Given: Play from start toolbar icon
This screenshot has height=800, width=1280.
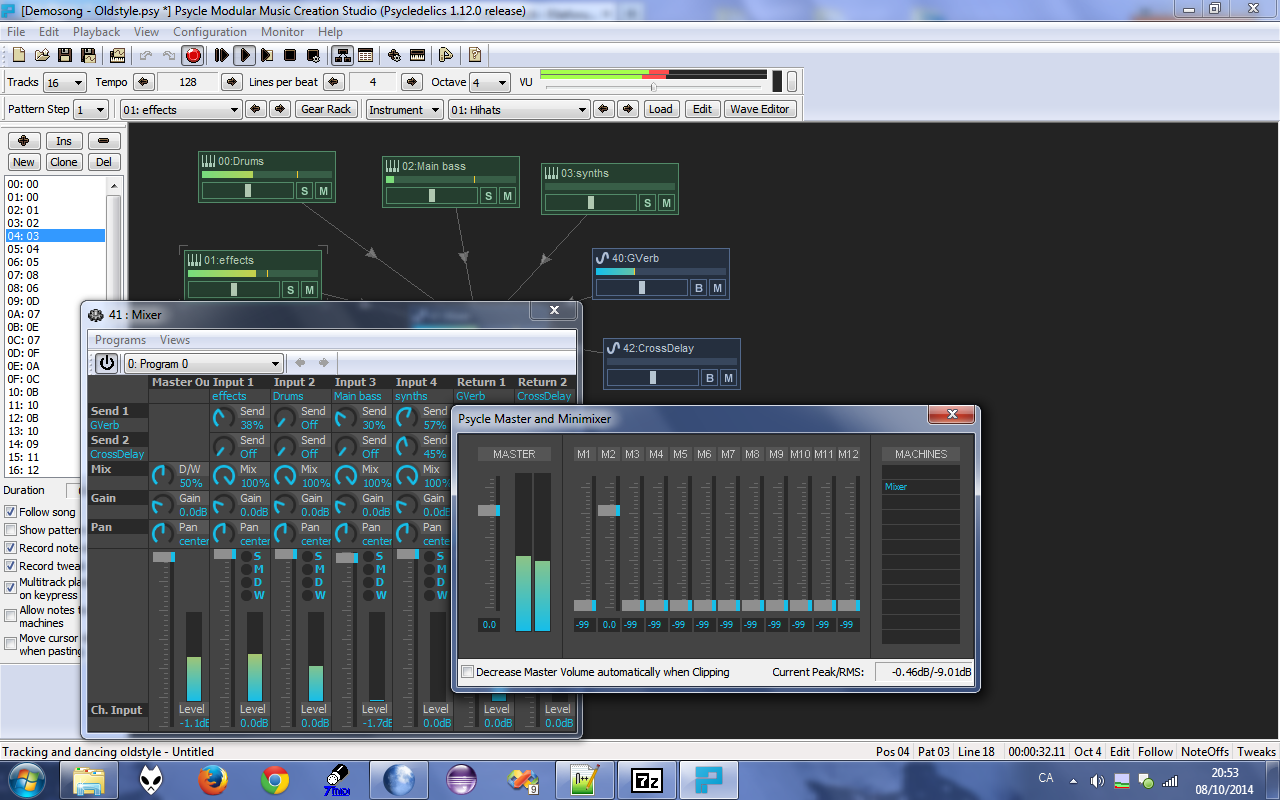Looking at the screenshot, I should (x=222, y=55).
